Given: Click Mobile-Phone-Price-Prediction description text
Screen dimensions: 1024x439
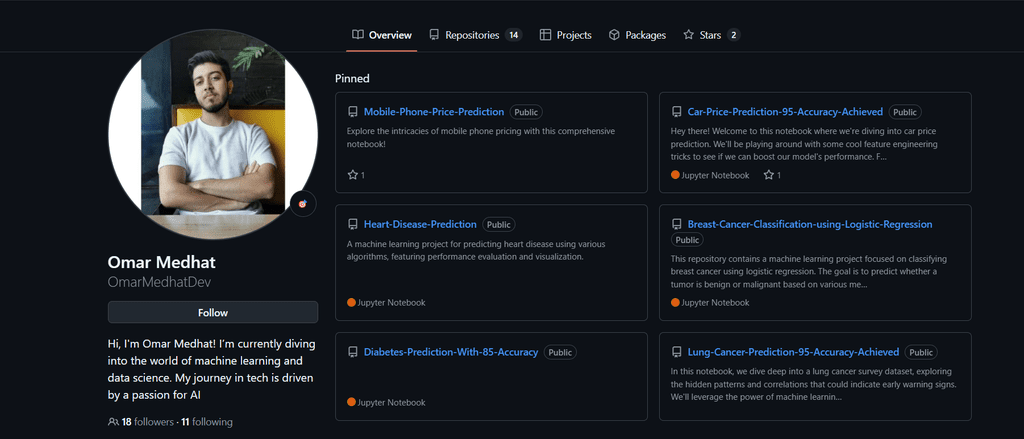Looking at the screenshot, I should click(x=481, y=137).
